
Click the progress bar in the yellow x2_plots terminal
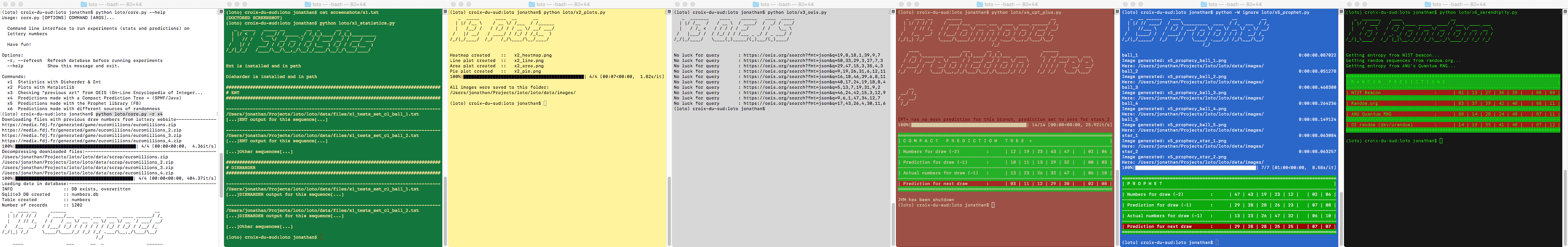point(523,76)
